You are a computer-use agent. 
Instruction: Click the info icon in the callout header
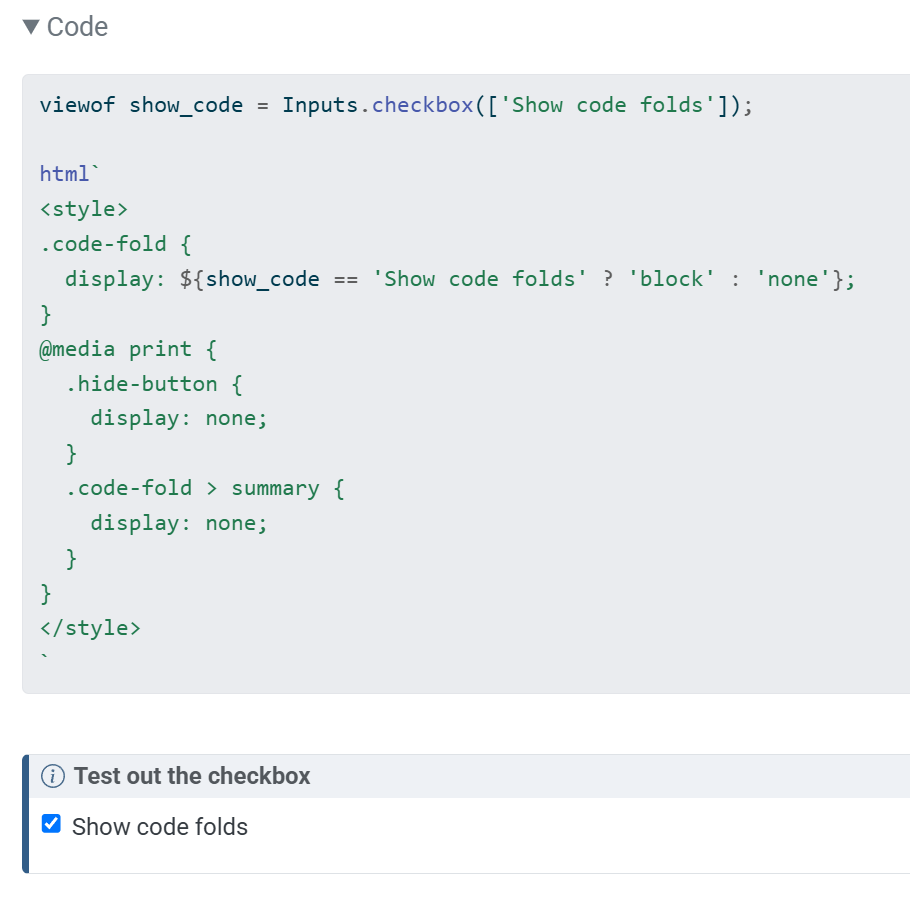point(54,776)
